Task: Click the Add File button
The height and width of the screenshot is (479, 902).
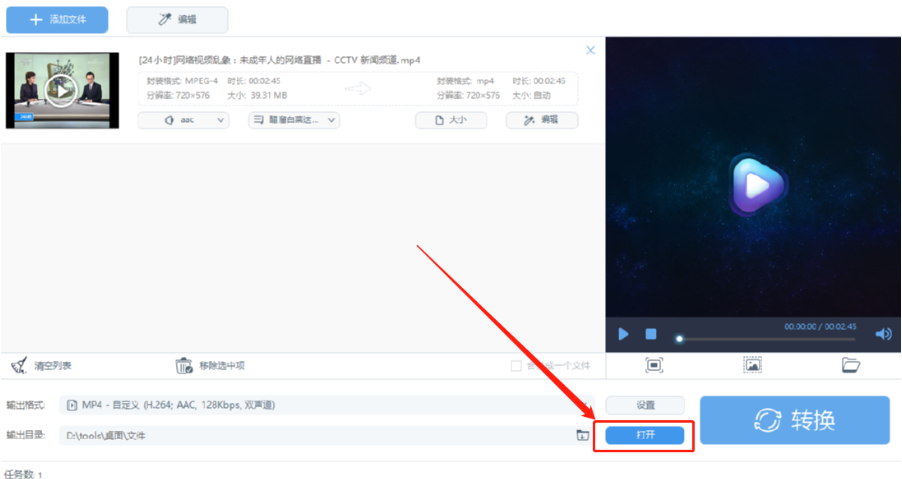Action: 57,20
